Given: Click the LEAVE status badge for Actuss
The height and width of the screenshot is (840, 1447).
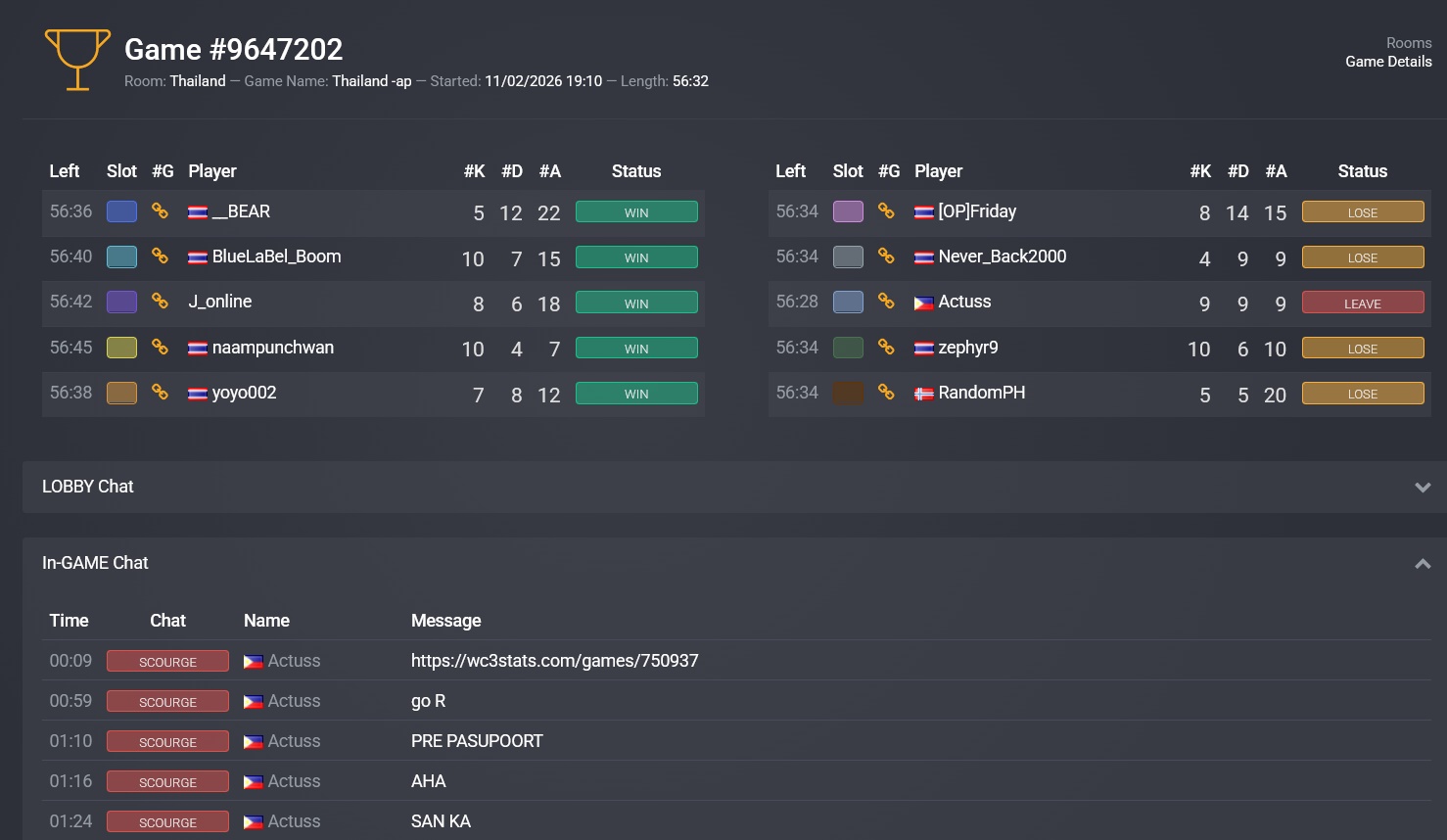Looking at the screenshot, I should pos(1362,303).
